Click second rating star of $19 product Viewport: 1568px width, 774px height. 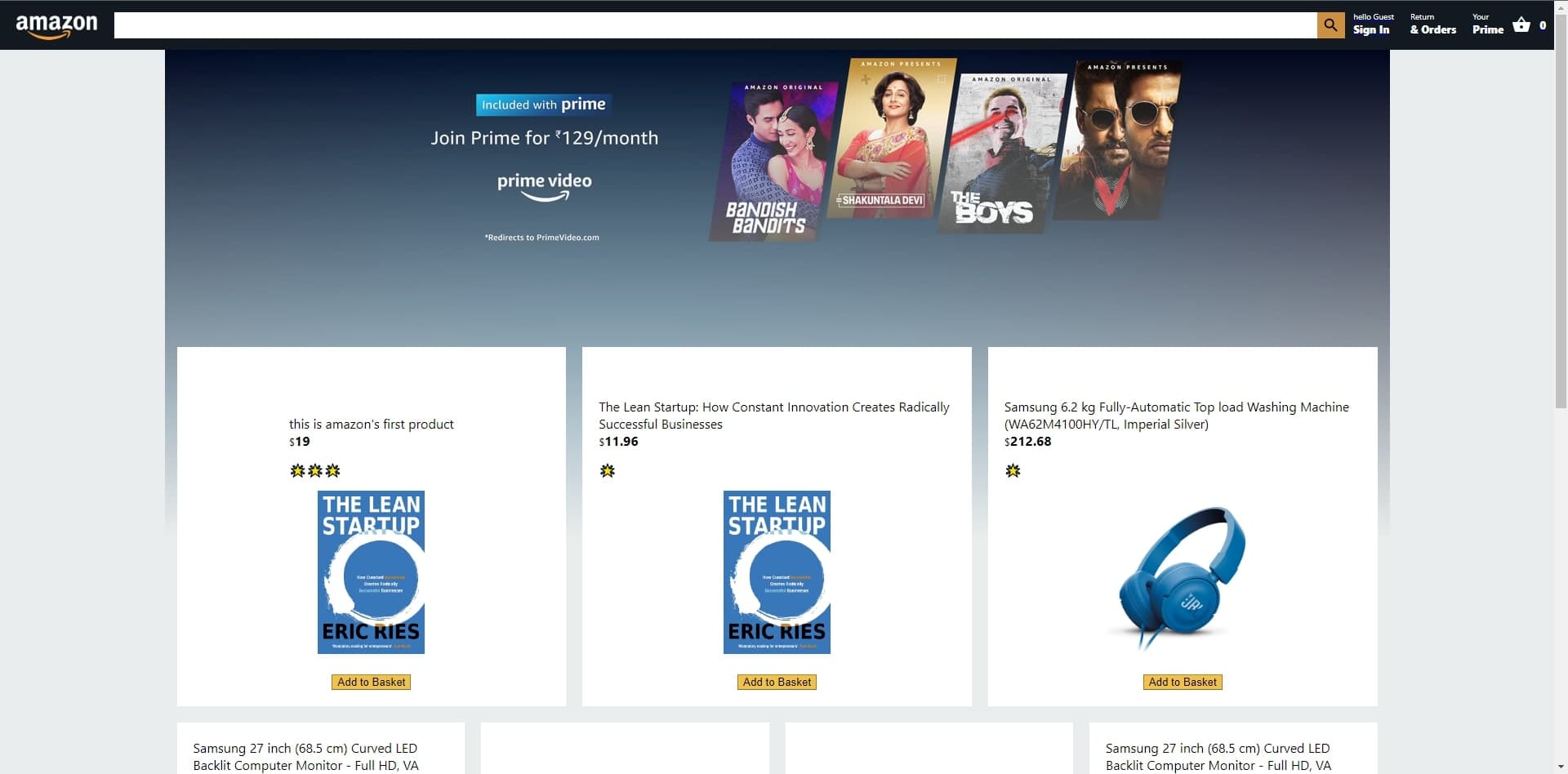[x=314, y=471]
